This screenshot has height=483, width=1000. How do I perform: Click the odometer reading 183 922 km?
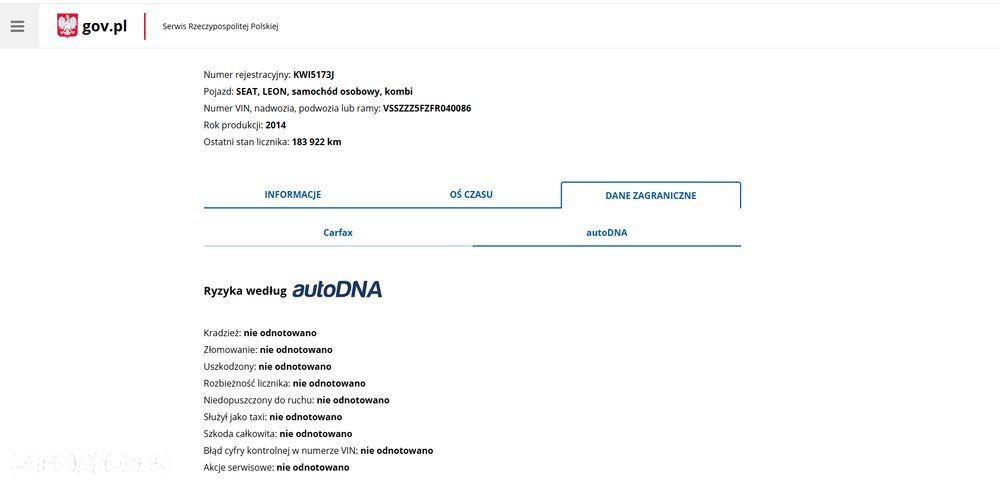pyautogui.click(x=316, y=142)
